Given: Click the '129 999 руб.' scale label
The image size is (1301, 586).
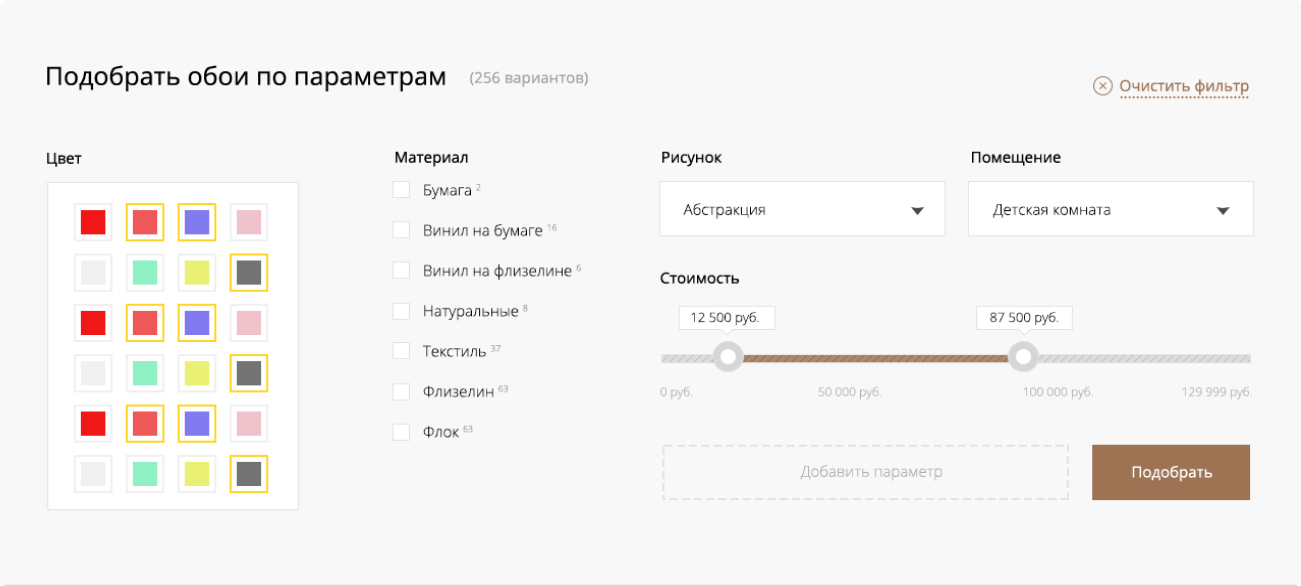Looking at the screenshot, I should pyautogui.click(x=1216, y=393).
